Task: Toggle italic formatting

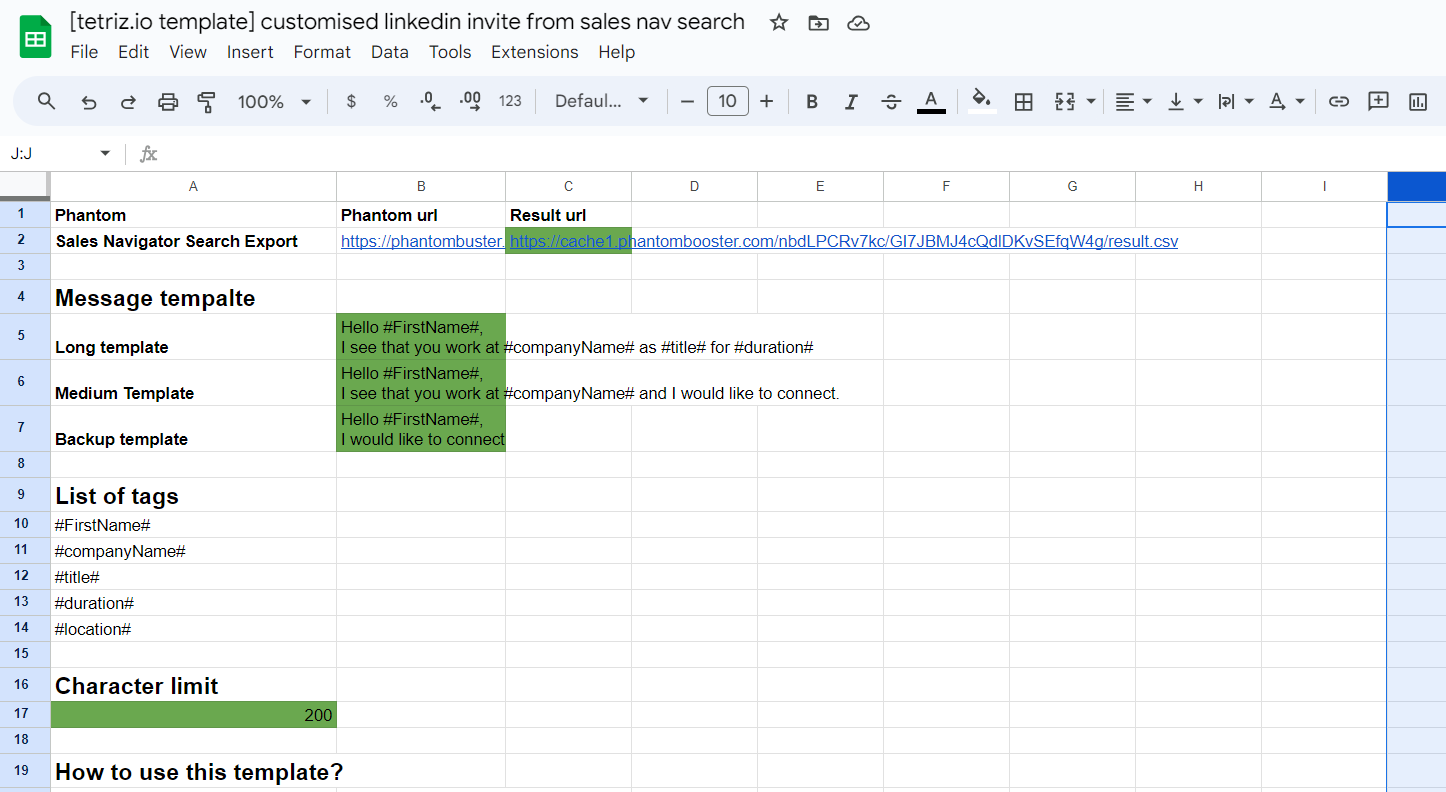Action: click(x=851, y=101)
